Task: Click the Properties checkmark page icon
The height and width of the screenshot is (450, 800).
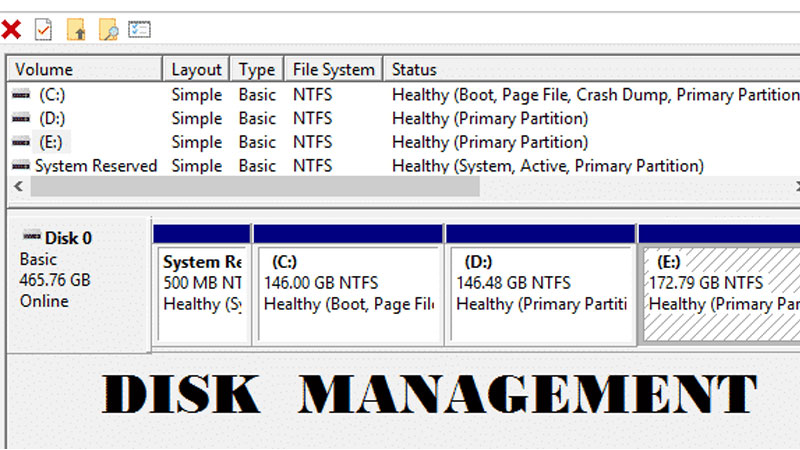Action: [x=43, y=30]
